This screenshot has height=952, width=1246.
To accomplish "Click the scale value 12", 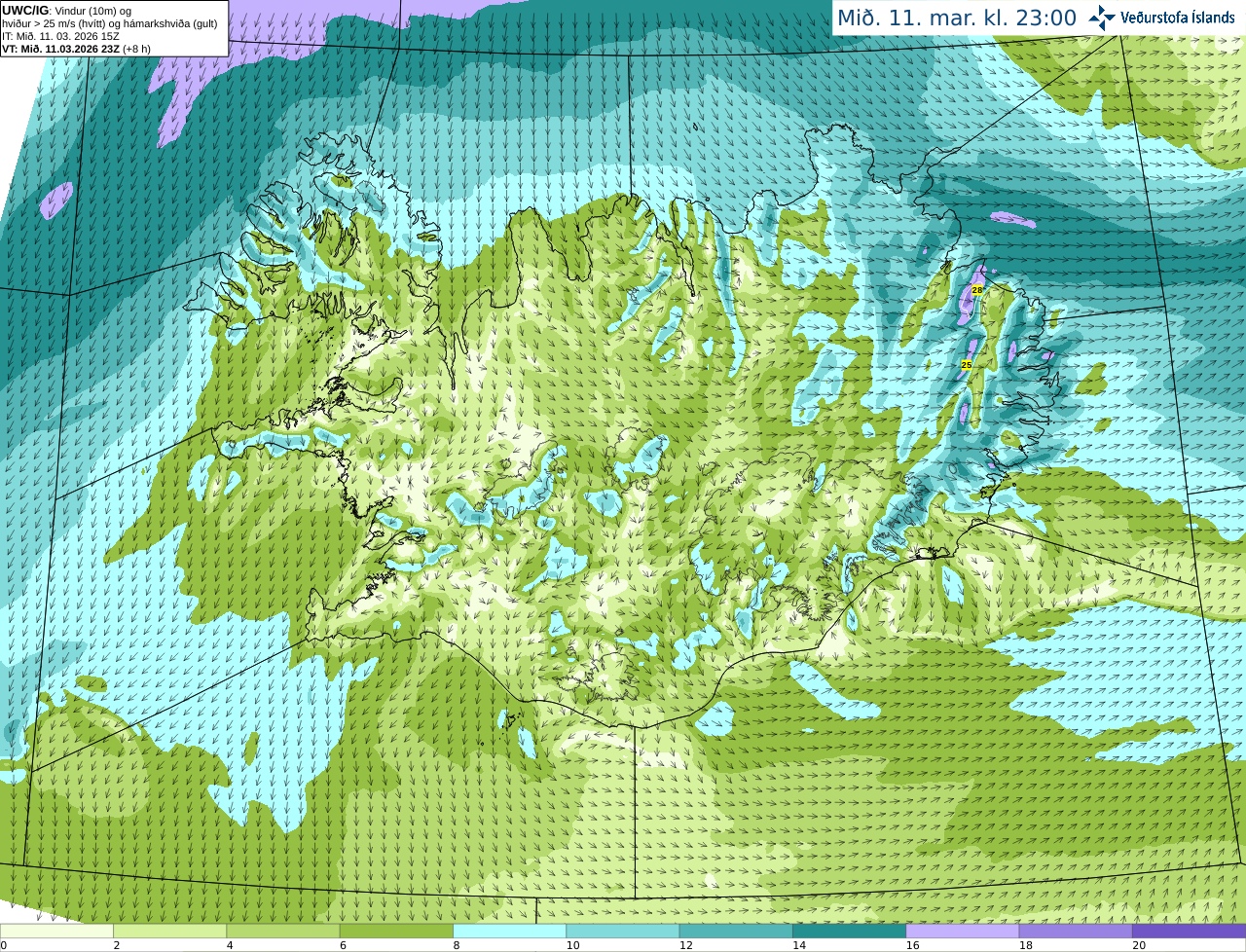I will pos(686,945).
